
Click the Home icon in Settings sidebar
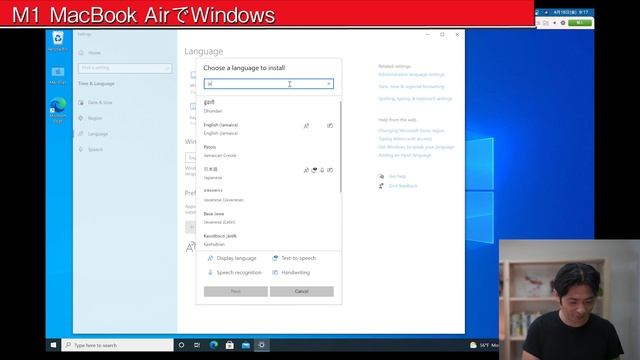click(81, 53)
